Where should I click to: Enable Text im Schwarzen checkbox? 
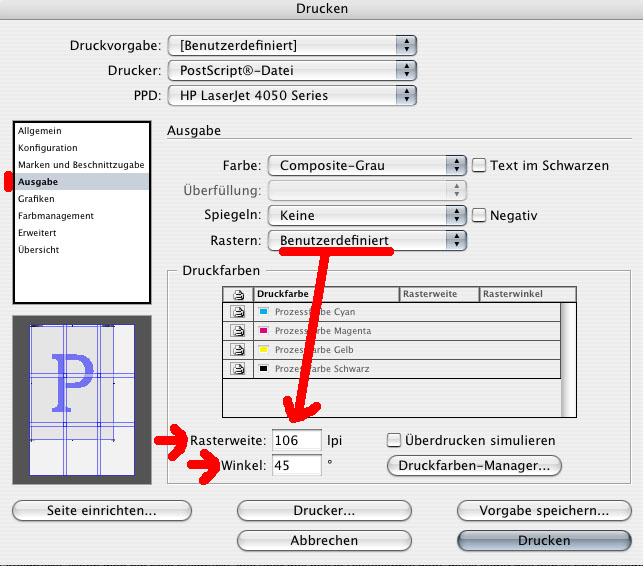(x=479, y=165)
